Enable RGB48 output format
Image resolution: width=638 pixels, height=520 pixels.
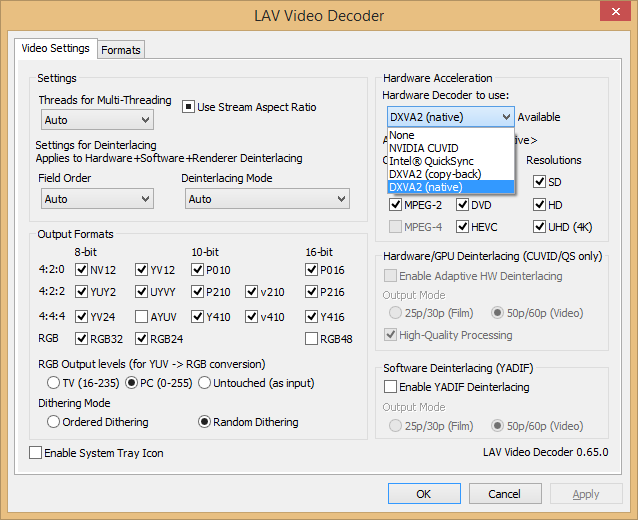click(311, 339)
